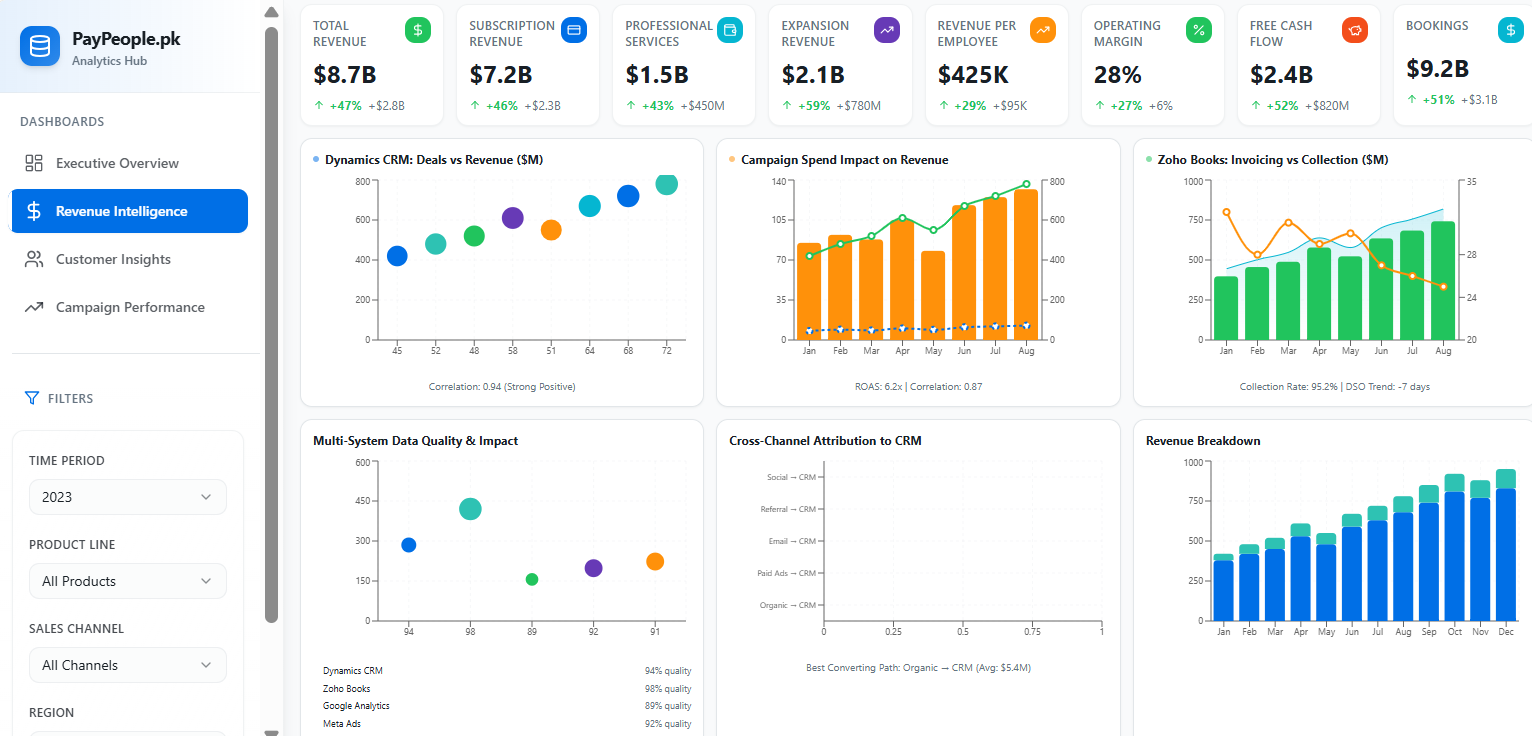Click the Total Revenue $8.7B card

tap(372, 65)
